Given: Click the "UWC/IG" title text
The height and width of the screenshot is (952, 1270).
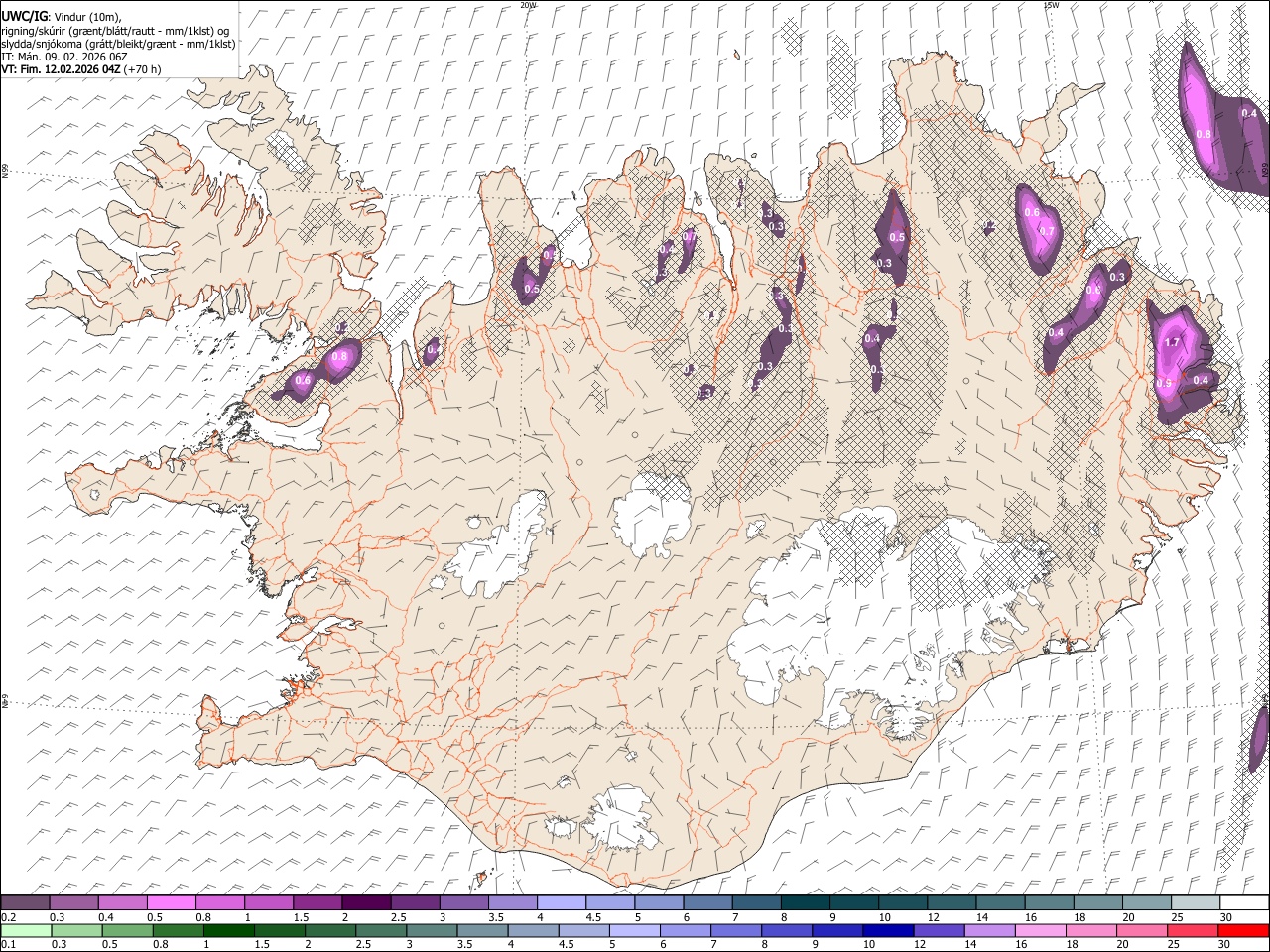Looking at the screenshot, I should pos(23,16).
